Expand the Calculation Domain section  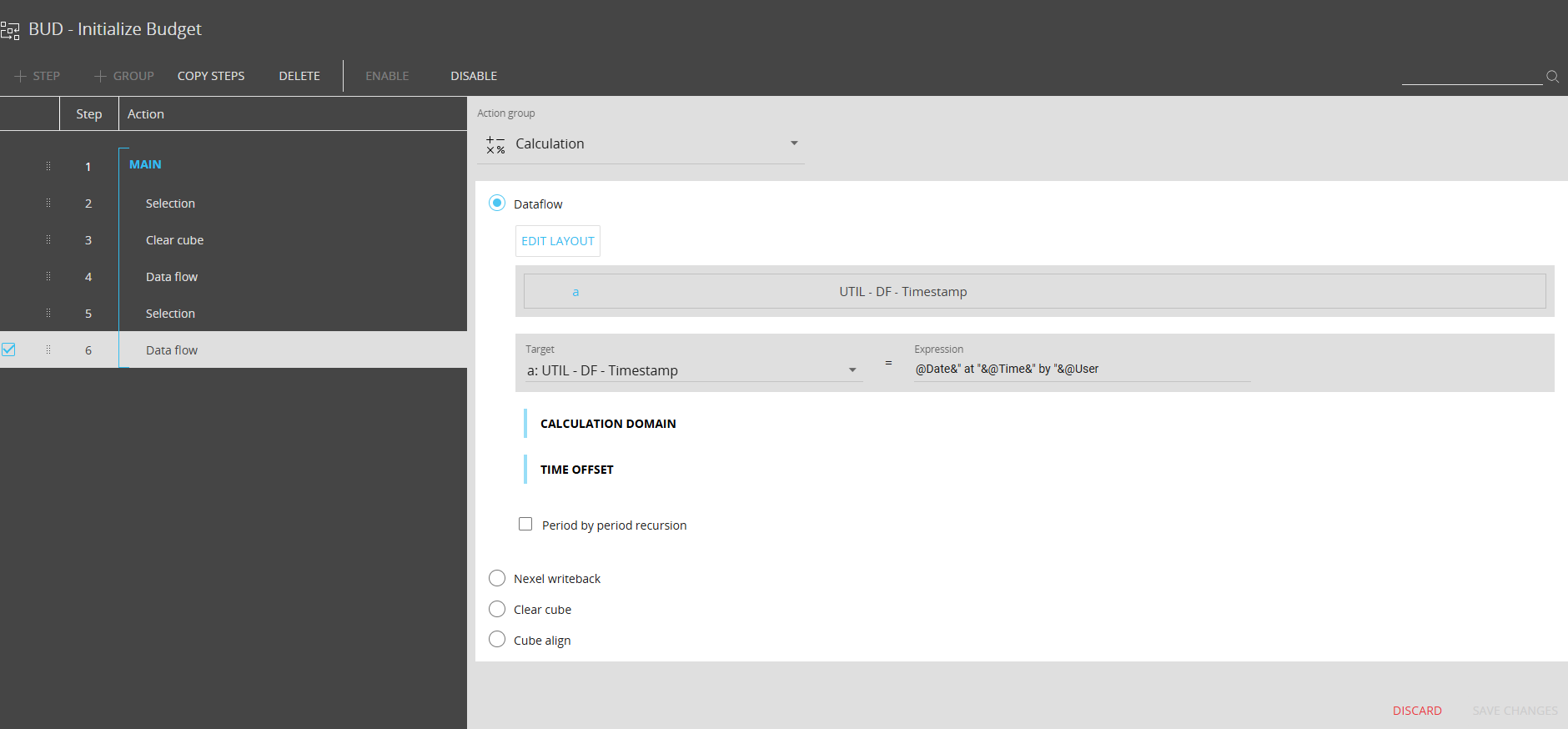608,424
